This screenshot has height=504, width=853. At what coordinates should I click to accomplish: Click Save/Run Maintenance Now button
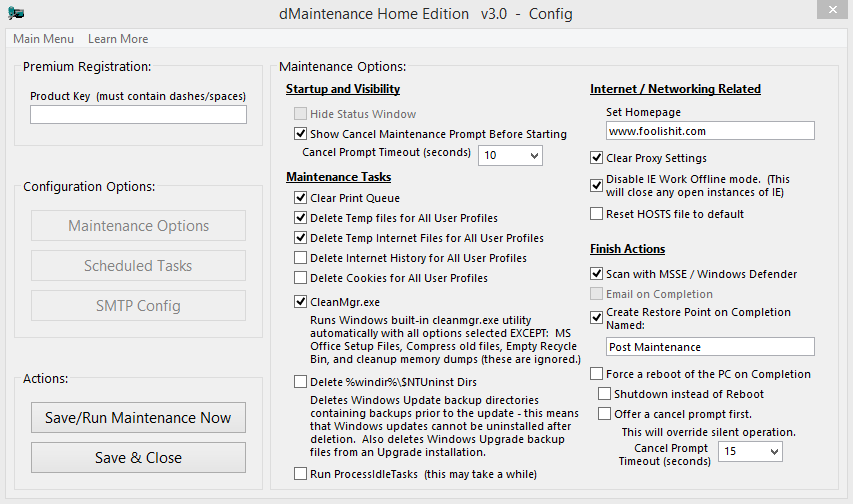138,417
